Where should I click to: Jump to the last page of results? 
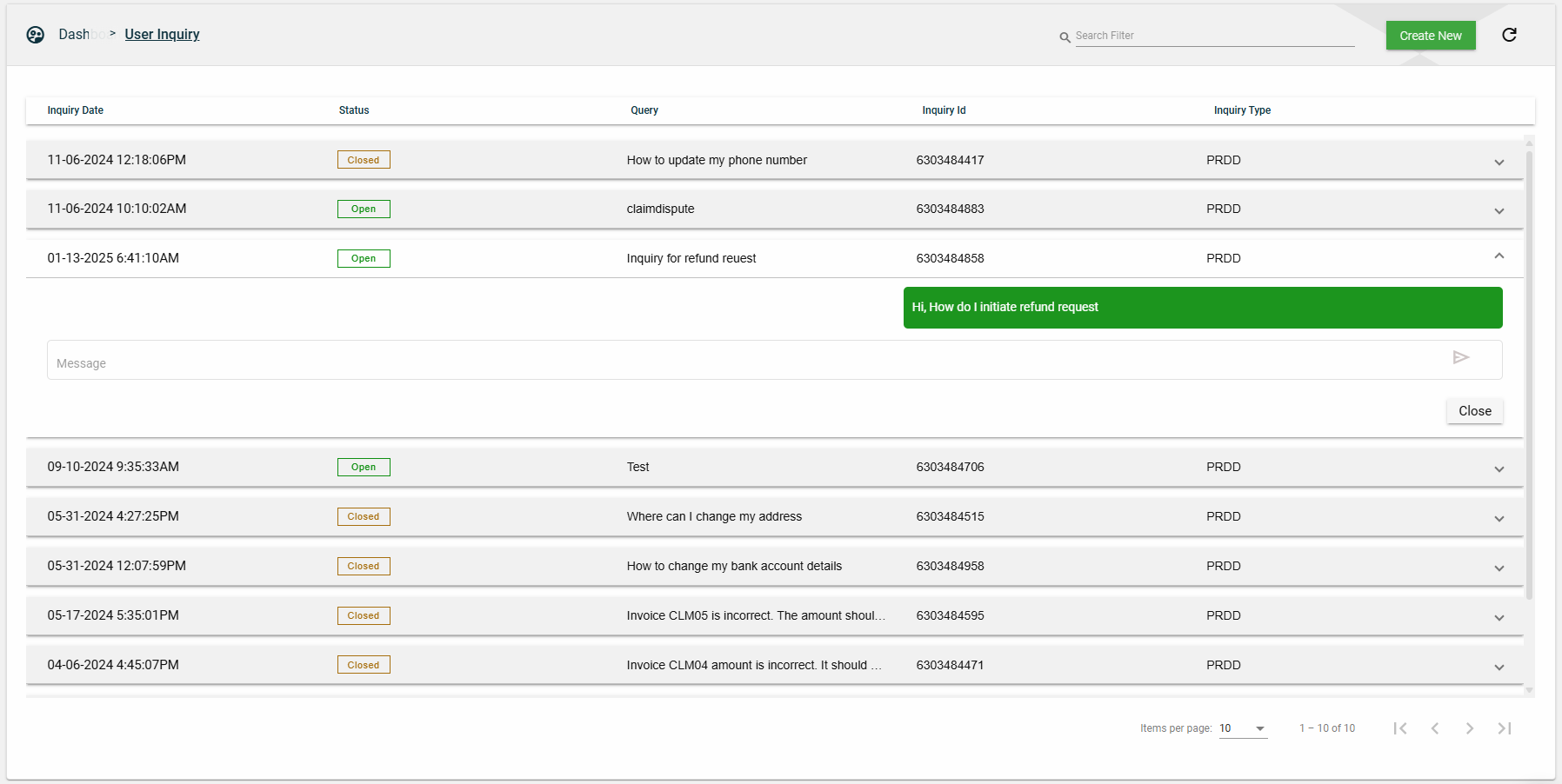pyautogui.click(x=1504, y=728)
